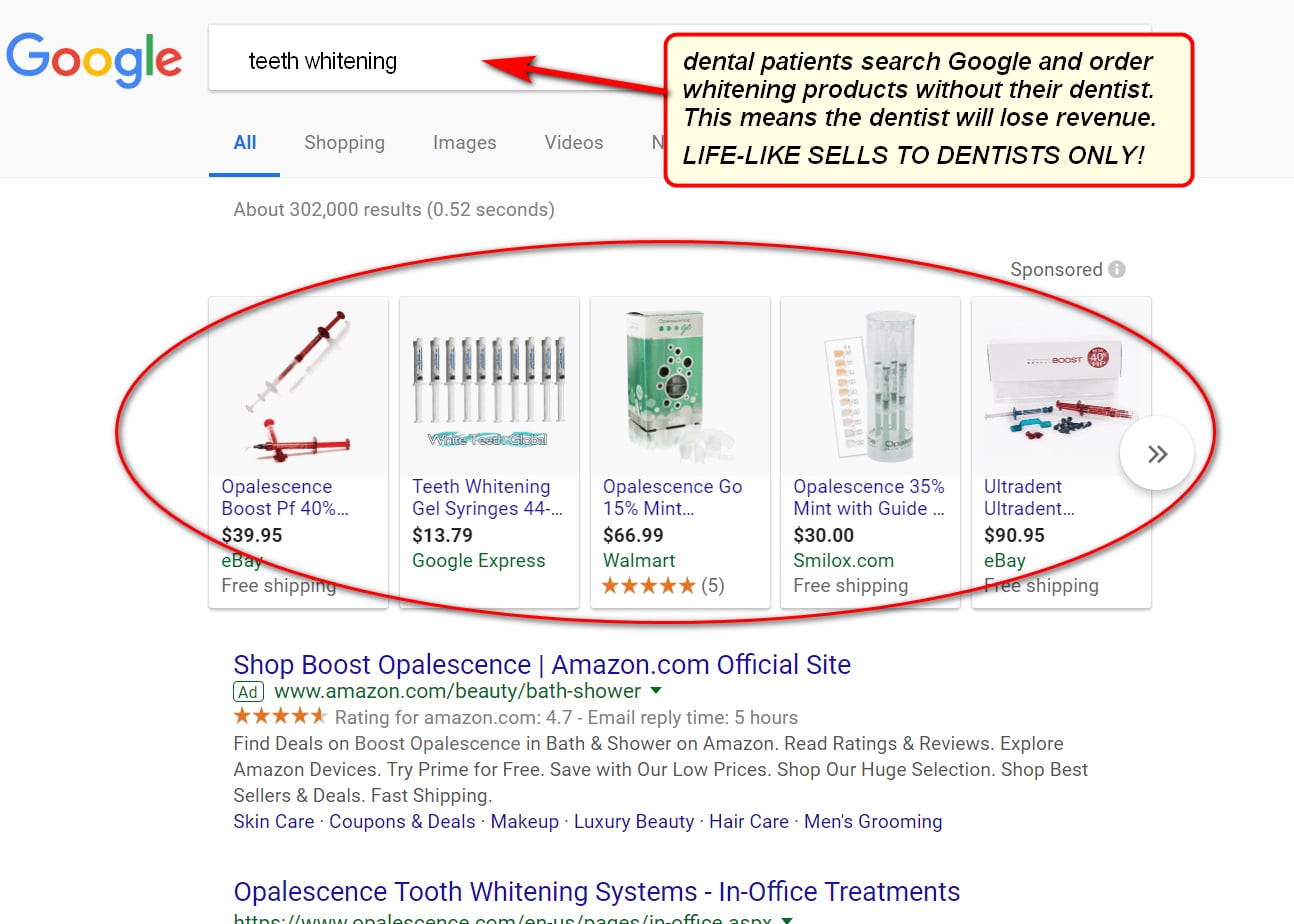Open the Opalescence 35% Mint product link

pos(868,497)
